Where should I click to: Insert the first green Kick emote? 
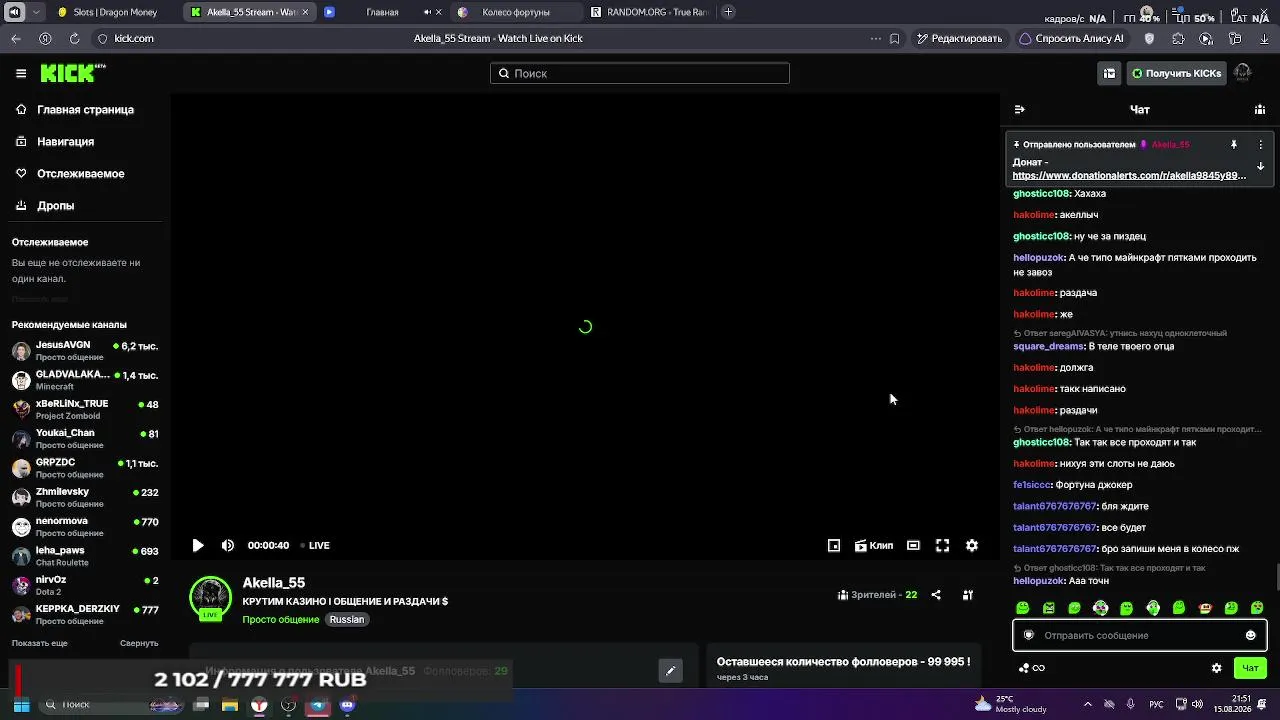(x=1022, y=608)
